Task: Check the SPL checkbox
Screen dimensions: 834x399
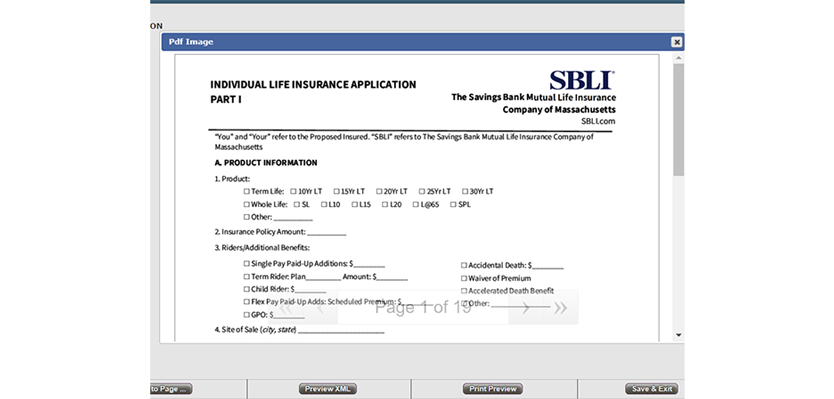Action: pos(453,204)
